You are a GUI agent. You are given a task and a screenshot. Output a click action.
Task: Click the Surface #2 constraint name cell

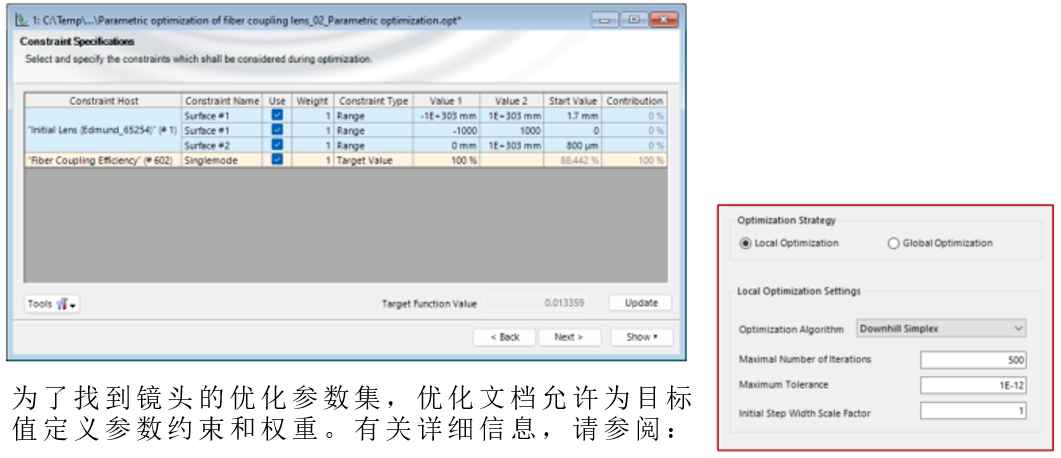[223, 145]
